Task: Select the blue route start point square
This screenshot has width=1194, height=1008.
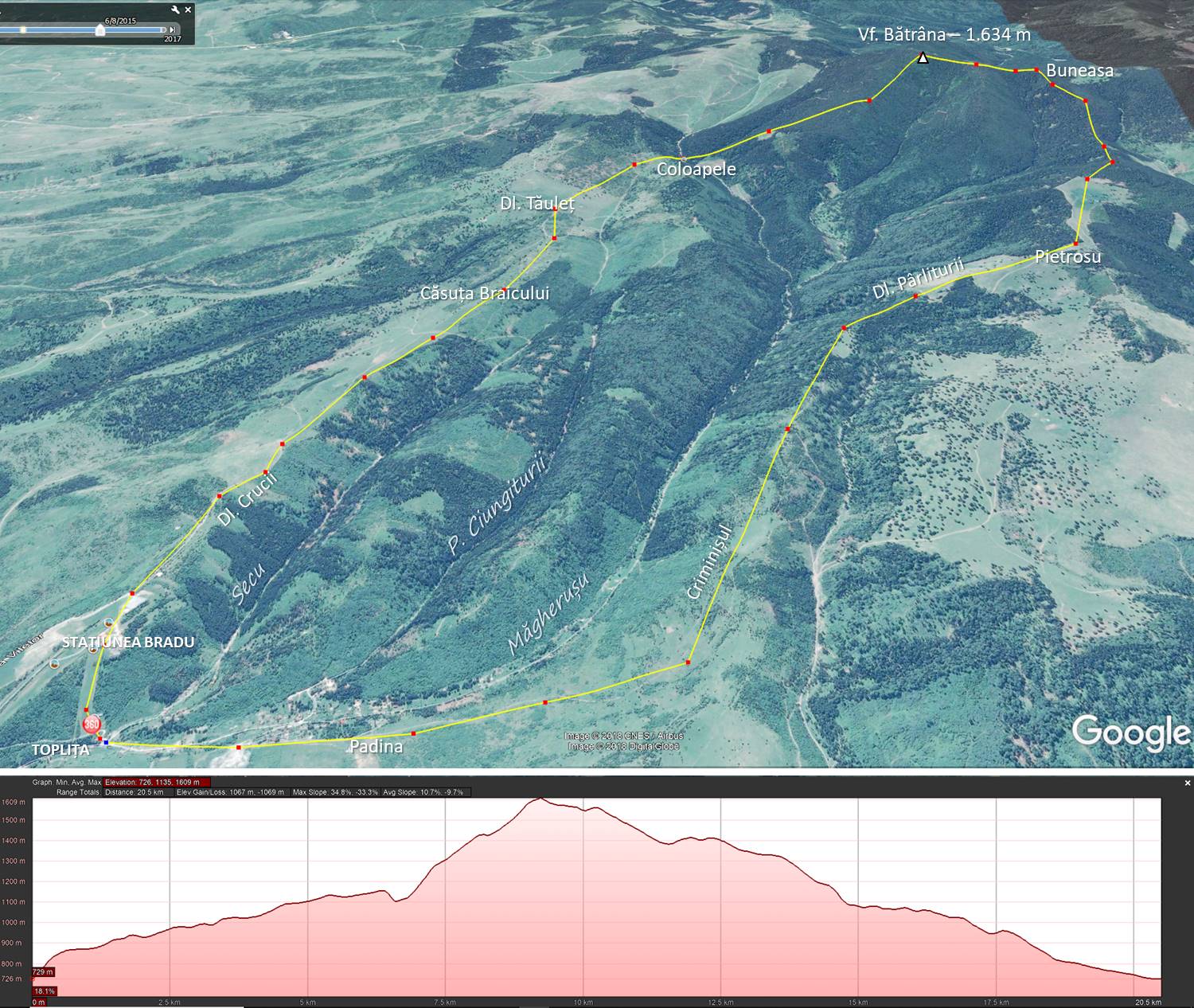Action: coord(106,742)
